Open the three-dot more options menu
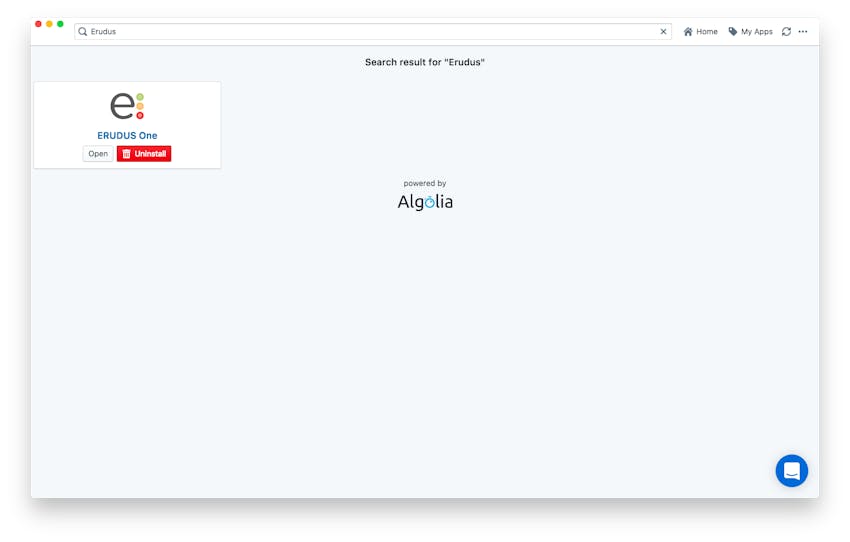Image resolution: width=850 pixels, height=542 pixels. [x=803, y=31]
